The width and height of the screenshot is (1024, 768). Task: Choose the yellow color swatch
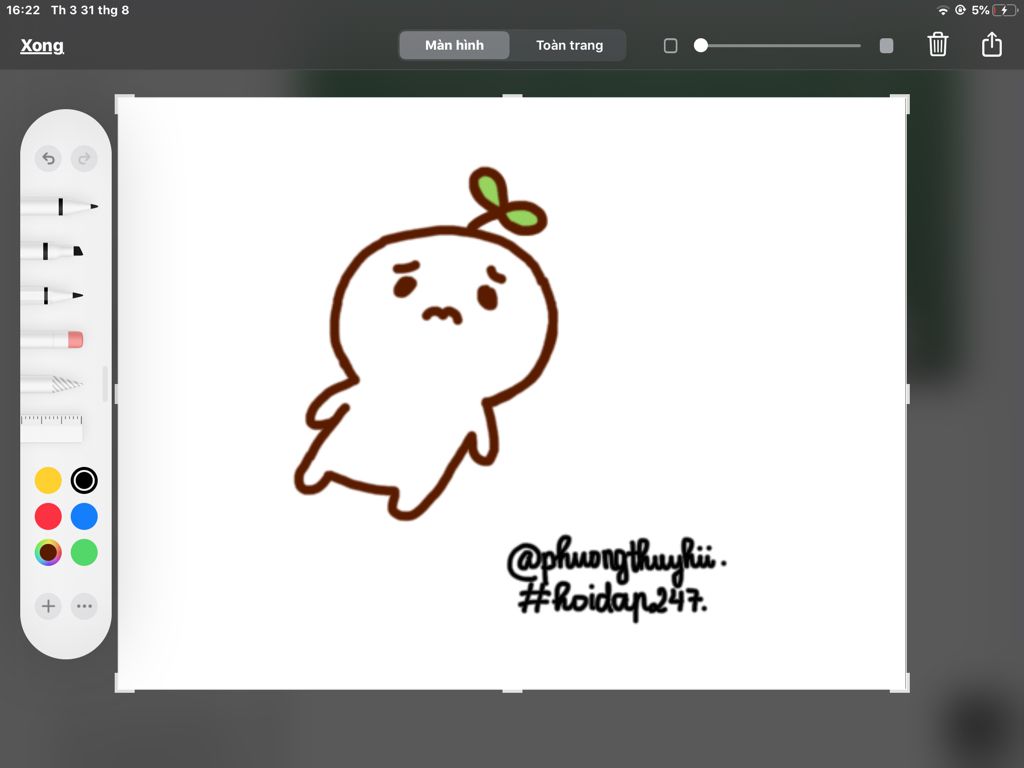click(x=48, y=480)
